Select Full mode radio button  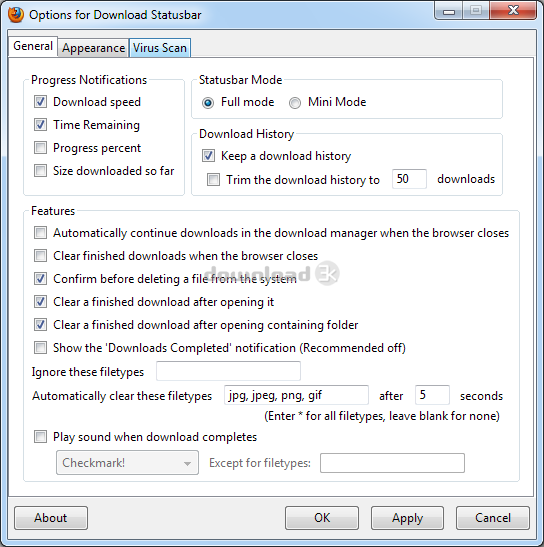coord(208,103)
